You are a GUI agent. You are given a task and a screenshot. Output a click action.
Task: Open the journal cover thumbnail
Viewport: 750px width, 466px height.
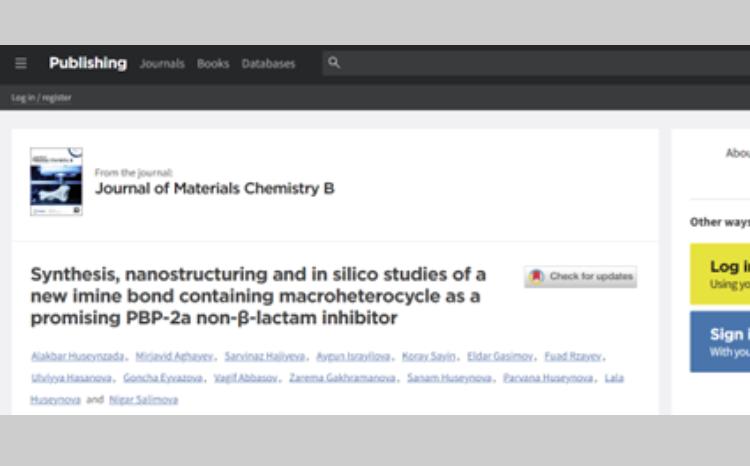[x=56, y=181]
